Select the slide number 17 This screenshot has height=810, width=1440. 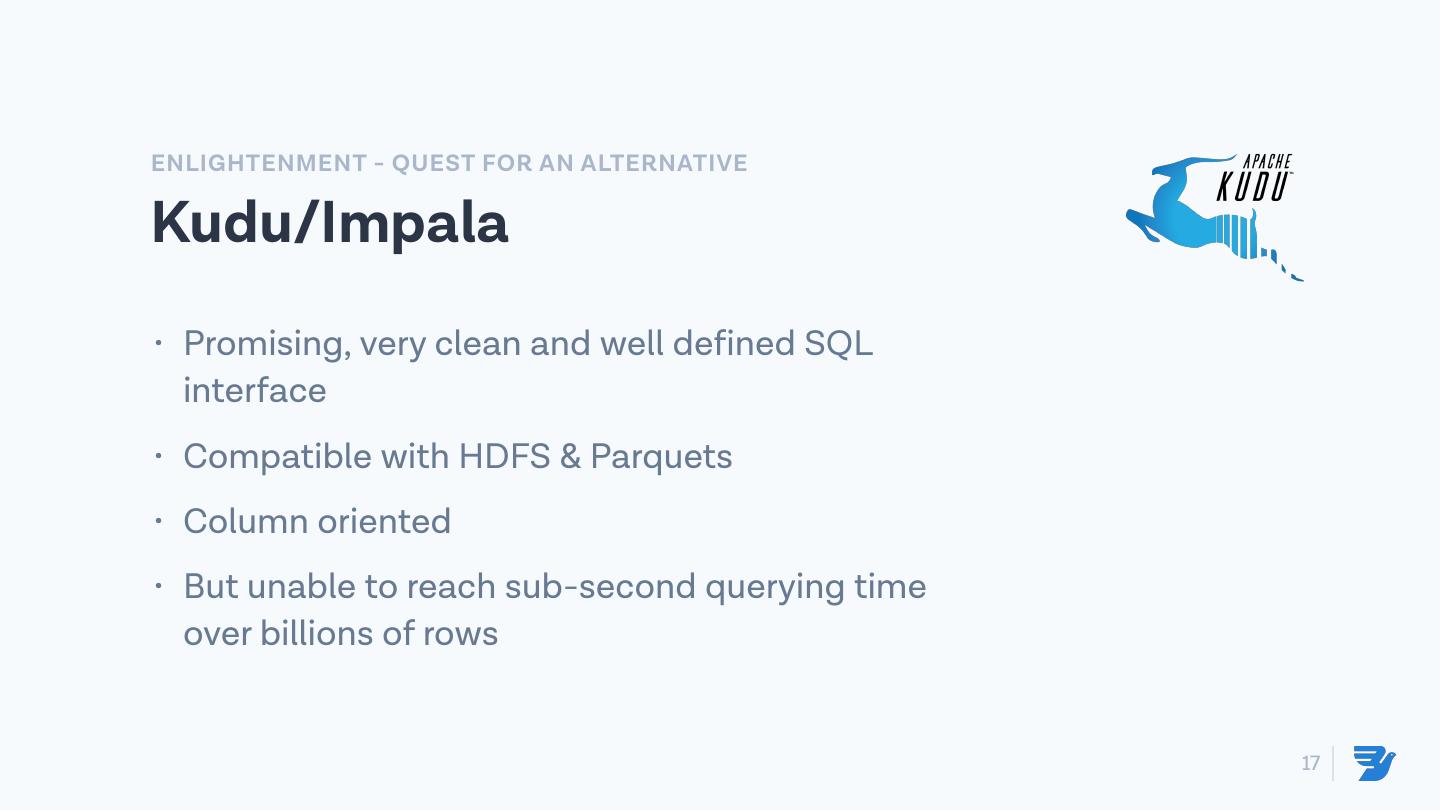[1310, 763]
